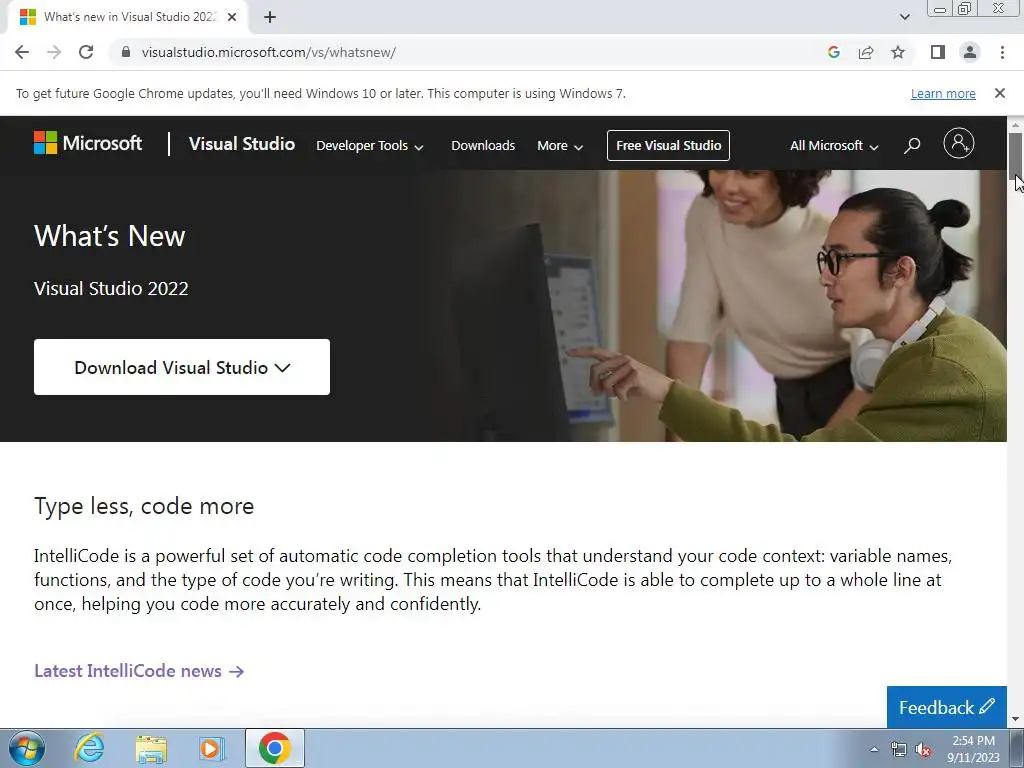The height and width of the screenshot is (768, 1024).
Task: Select the What's new in Visual Studio tab
Action: pyautogui.click(x=129, y=17)
